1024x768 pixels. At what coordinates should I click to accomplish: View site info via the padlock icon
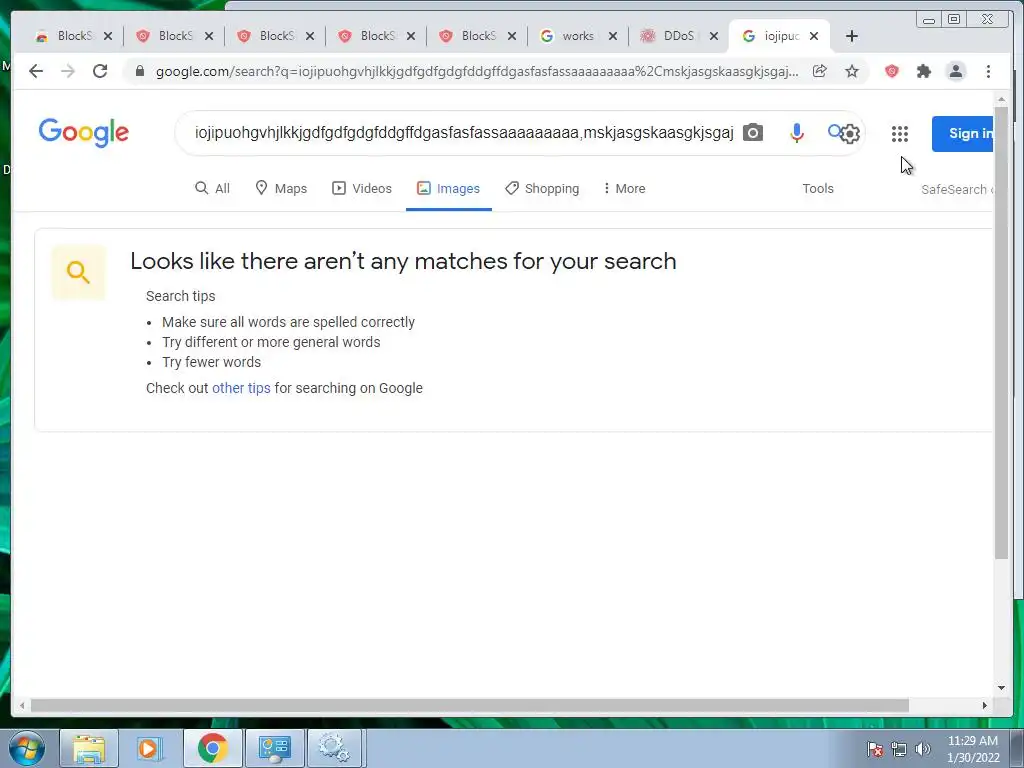(140, 71)
